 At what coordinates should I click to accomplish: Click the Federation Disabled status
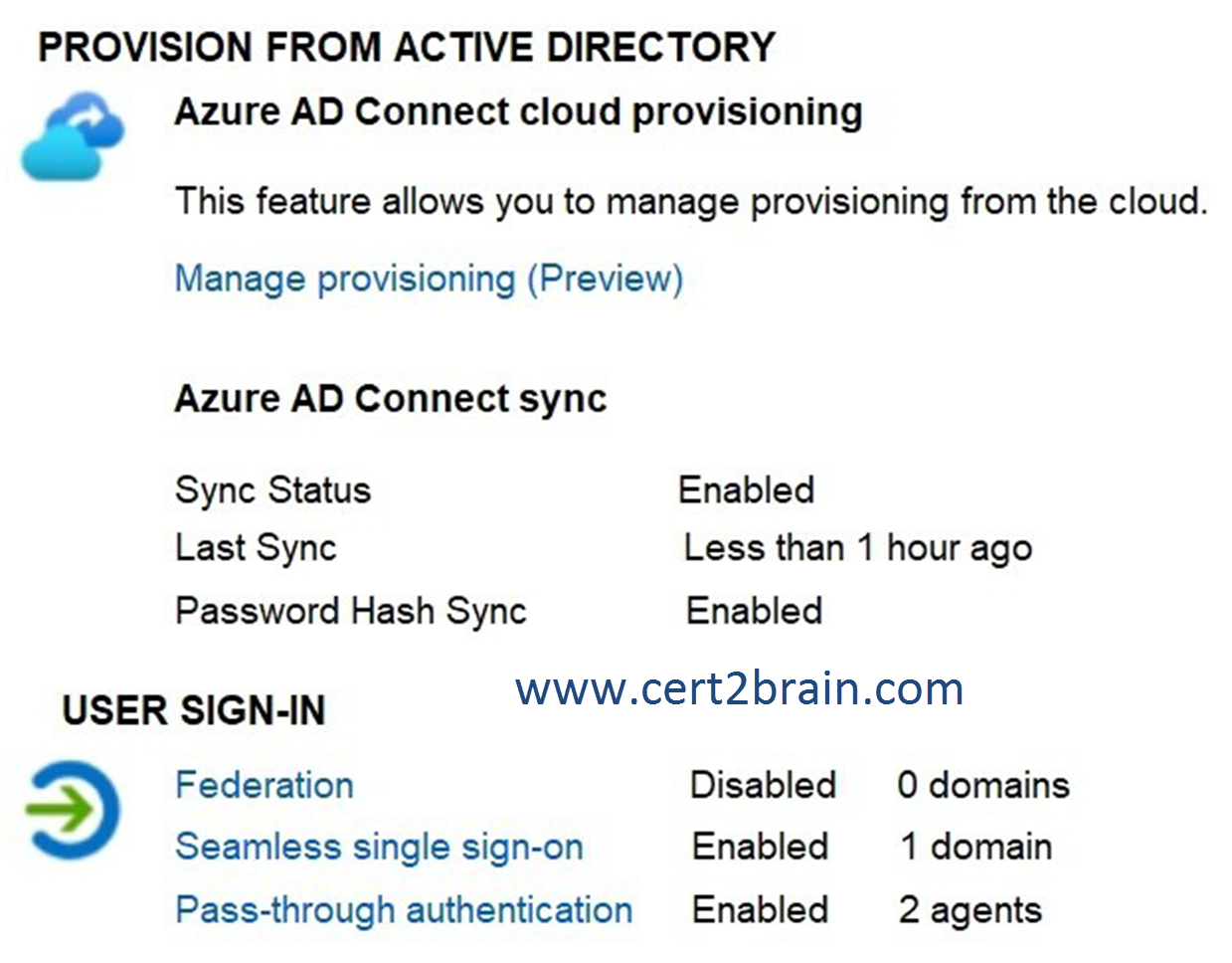point(764,785)
